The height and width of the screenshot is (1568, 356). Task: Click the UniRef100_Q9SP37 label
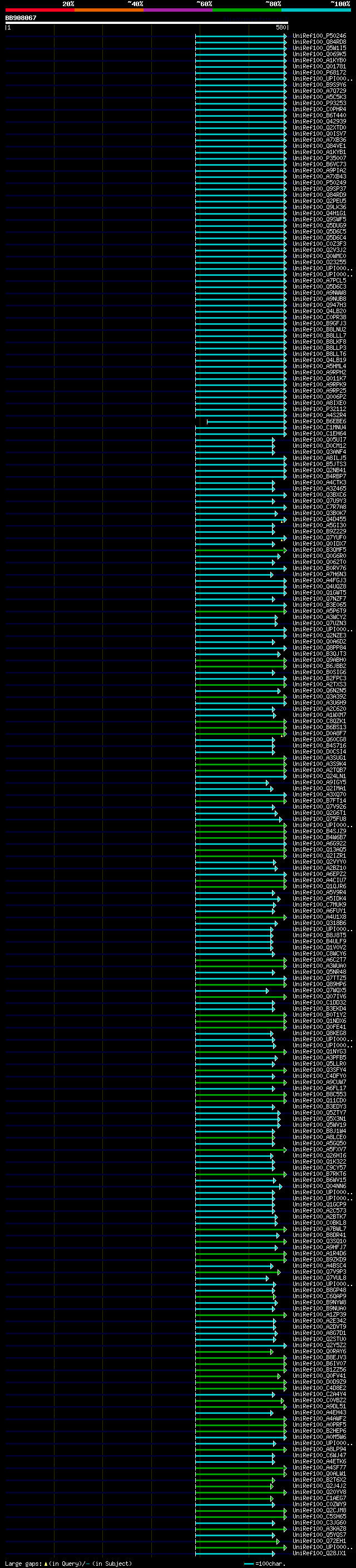click(x=319, y=189)
